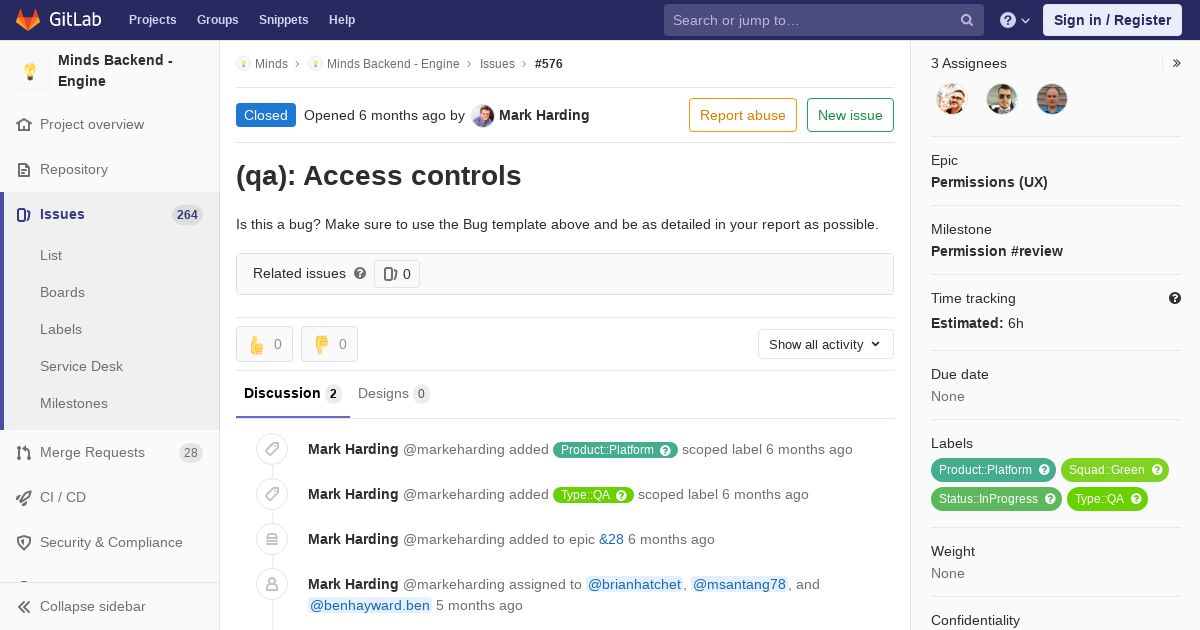This screenshot has width=1200, height=630.
Task: Open the Projects menu
Action: [x=152, y=20]
